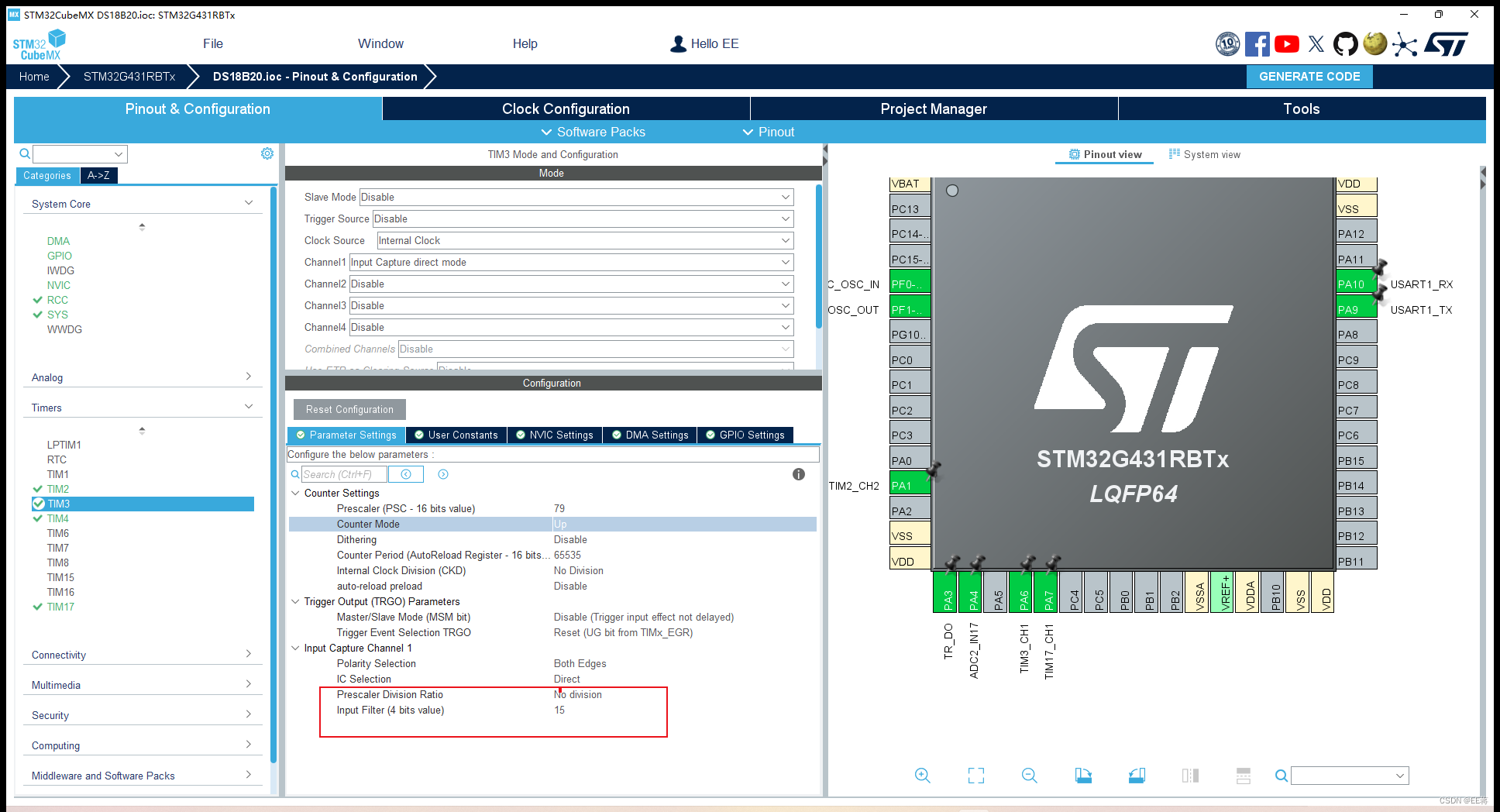
Task: Click the pin list layout icon
Action: (1244, 776)
